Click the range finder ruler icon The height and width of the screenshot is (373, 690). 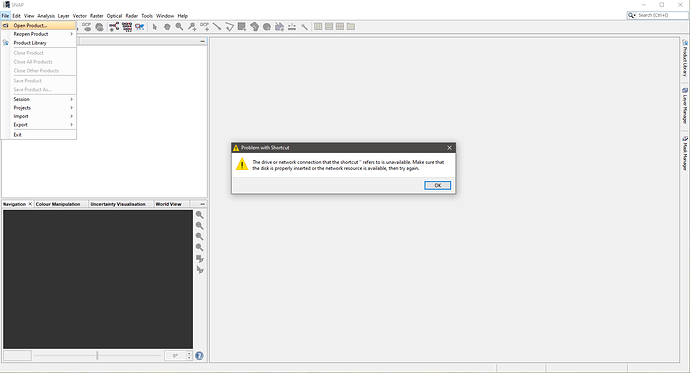tap(292, 27)
